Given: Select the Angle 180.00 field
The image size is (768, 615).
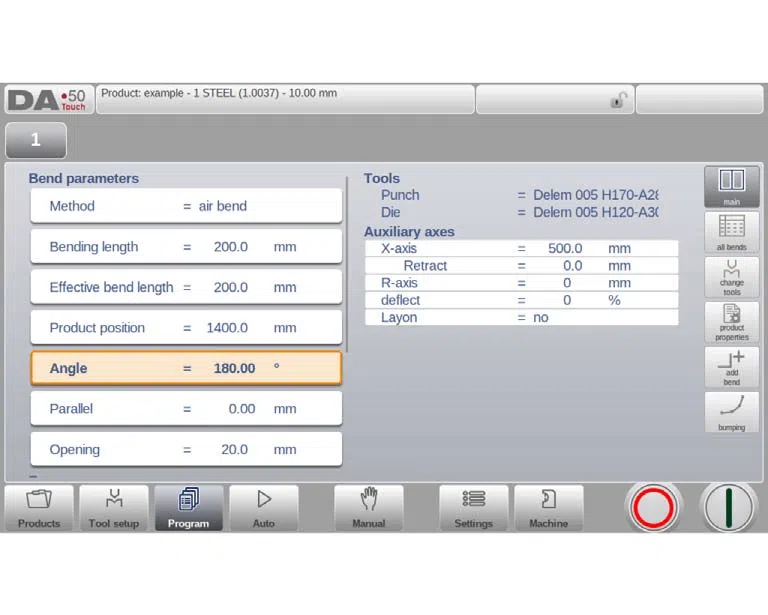Looking at the screenshot, I should 186,368.
